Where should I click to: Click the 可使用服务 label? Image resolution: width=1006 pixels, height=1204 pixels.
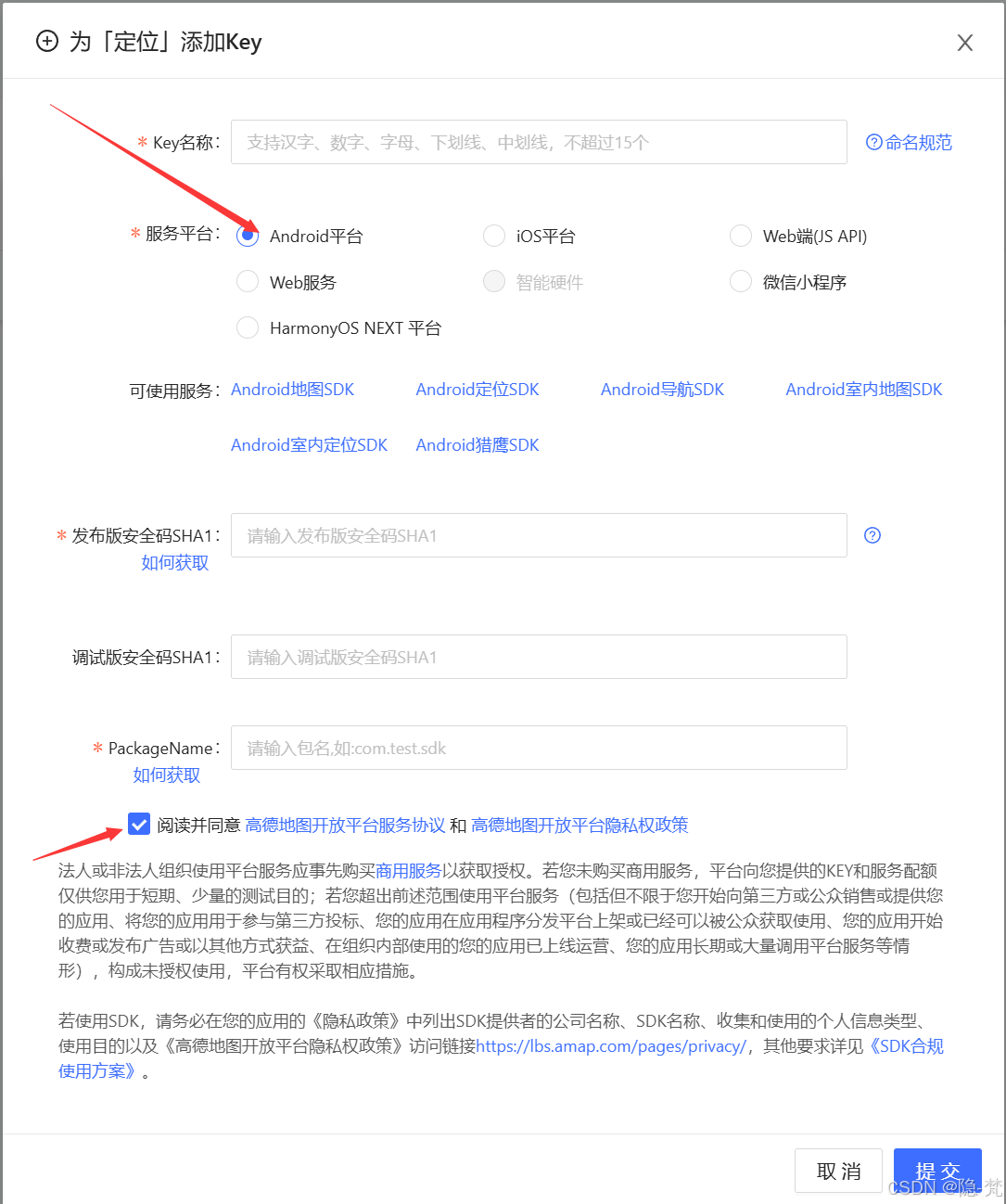[x=174, y=391]
